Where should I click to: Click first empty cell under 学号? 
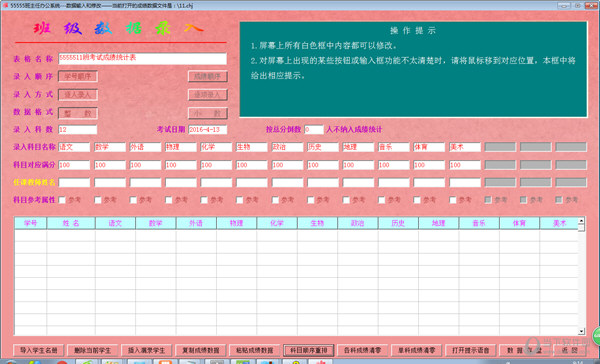tap(31, 235)
